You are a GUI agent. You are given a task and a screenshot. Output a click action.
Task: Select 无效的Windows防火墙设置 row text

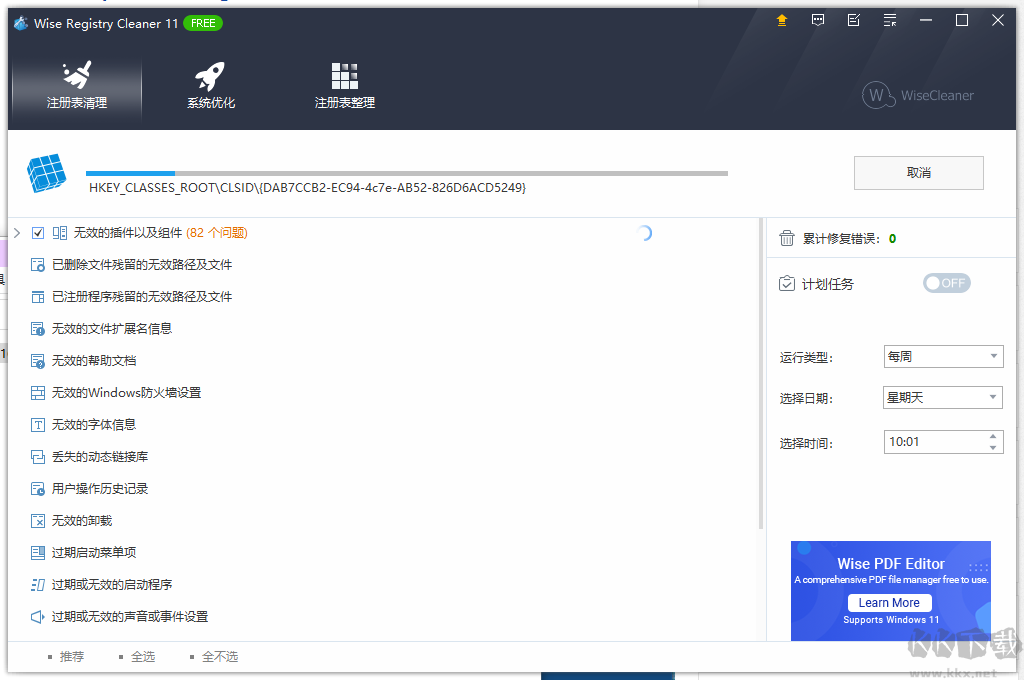click(x=127, y=393)
